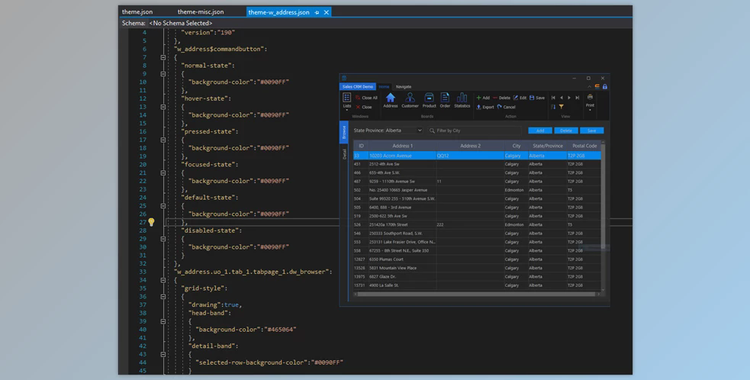The image size is (750, 380).
Task: Collapse code block at line 7
Action: click(x=163, y=57)
